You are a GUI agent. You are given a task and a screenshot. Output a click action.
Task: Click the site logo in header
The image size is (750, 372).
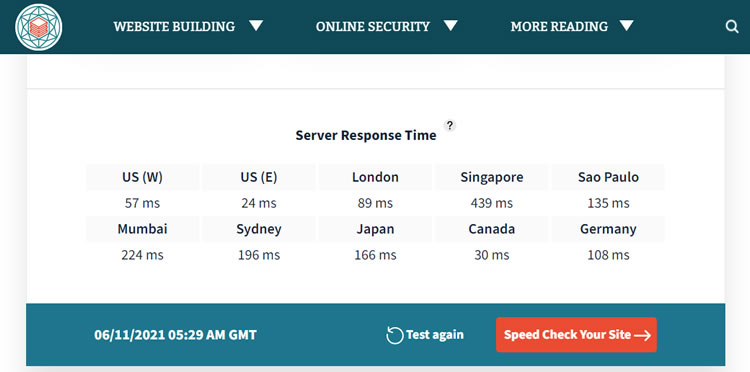[x=38, y=27]
